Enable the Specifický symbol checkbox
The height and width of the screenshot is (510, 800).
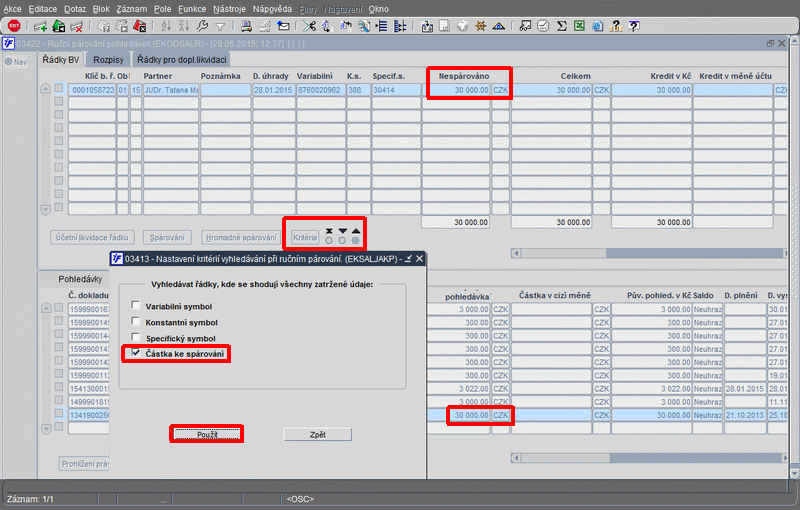[x=136, y=337]
